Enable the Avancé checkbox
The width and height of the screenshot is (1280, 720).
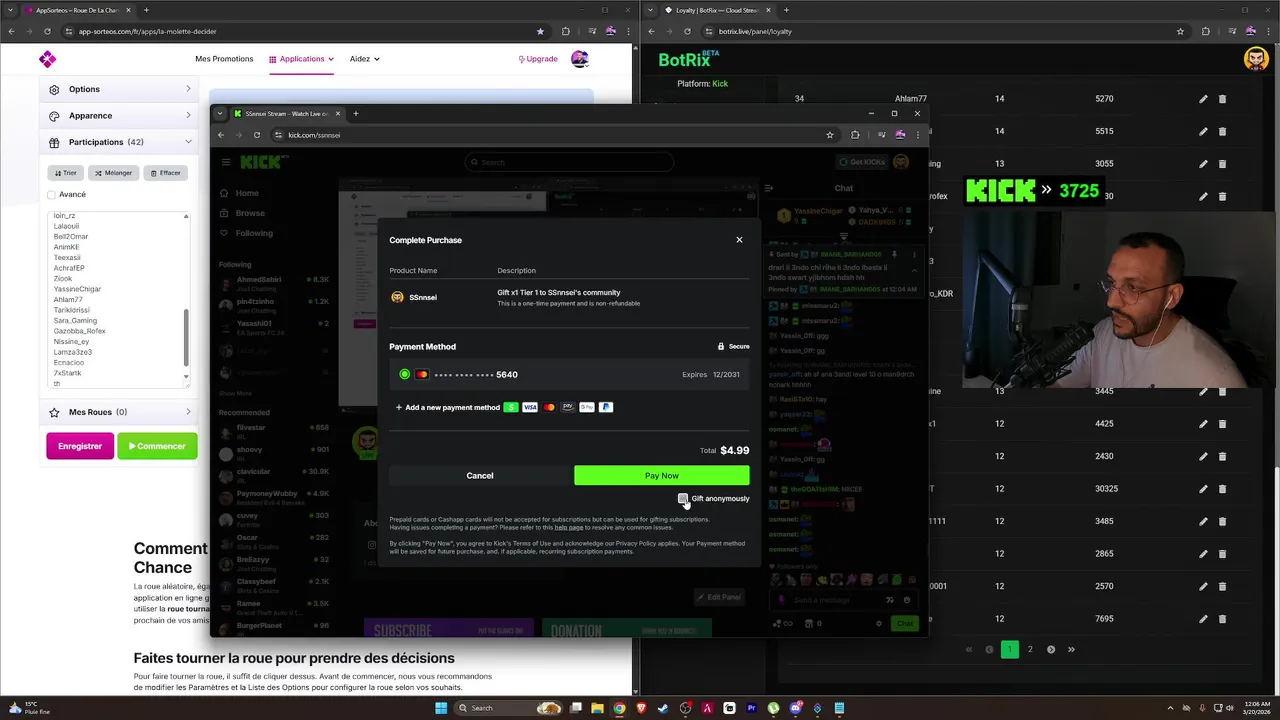(52, 195)
